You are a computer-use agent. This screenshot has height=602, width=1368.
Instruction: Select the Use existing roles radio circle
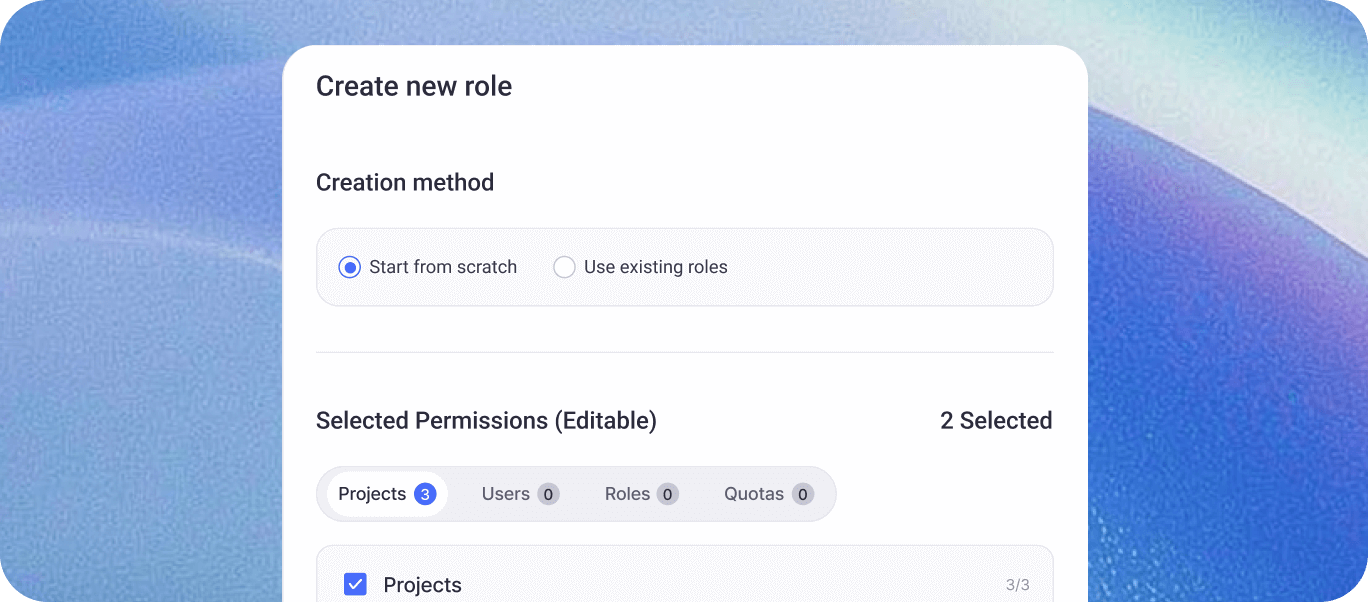564,267
